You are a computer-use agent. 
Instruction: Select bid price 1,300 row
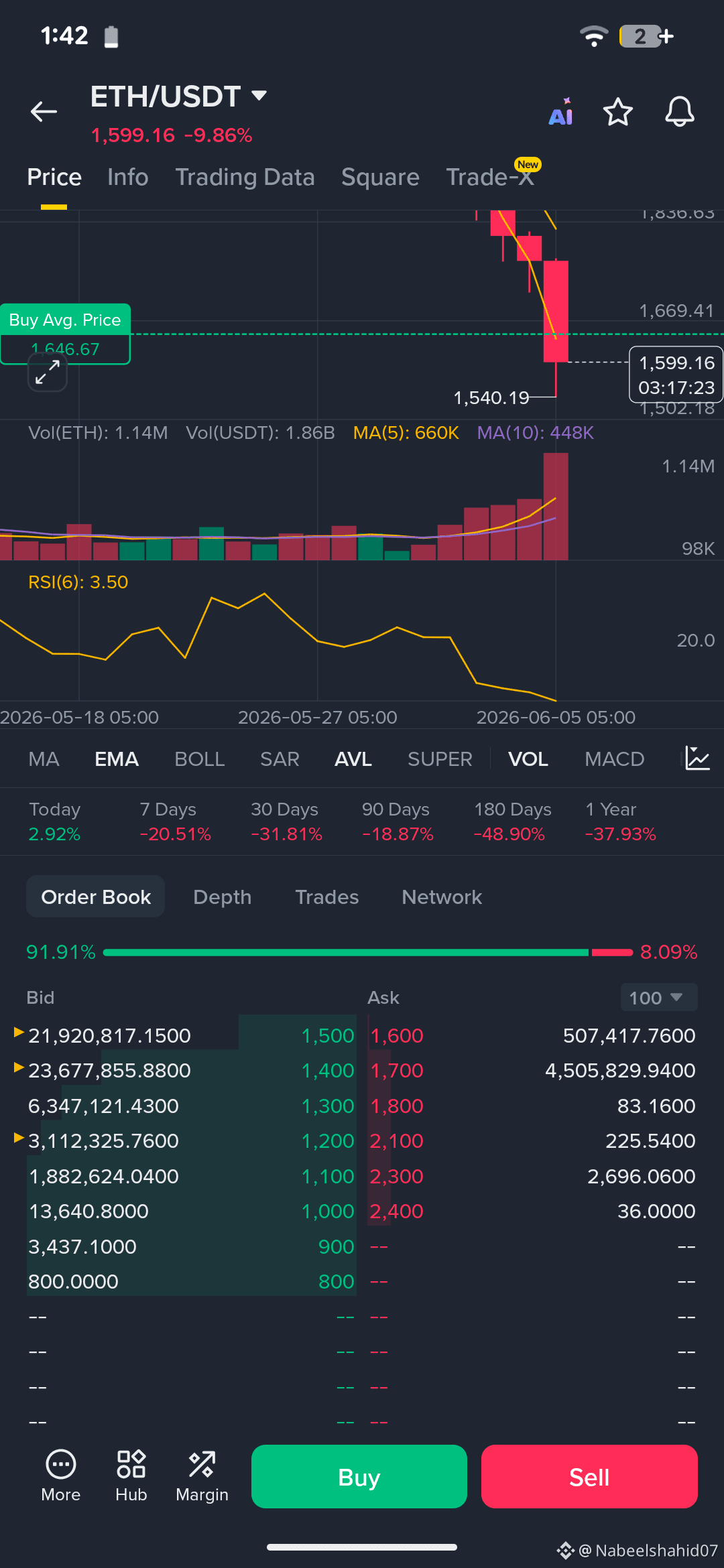[191, 1106]
